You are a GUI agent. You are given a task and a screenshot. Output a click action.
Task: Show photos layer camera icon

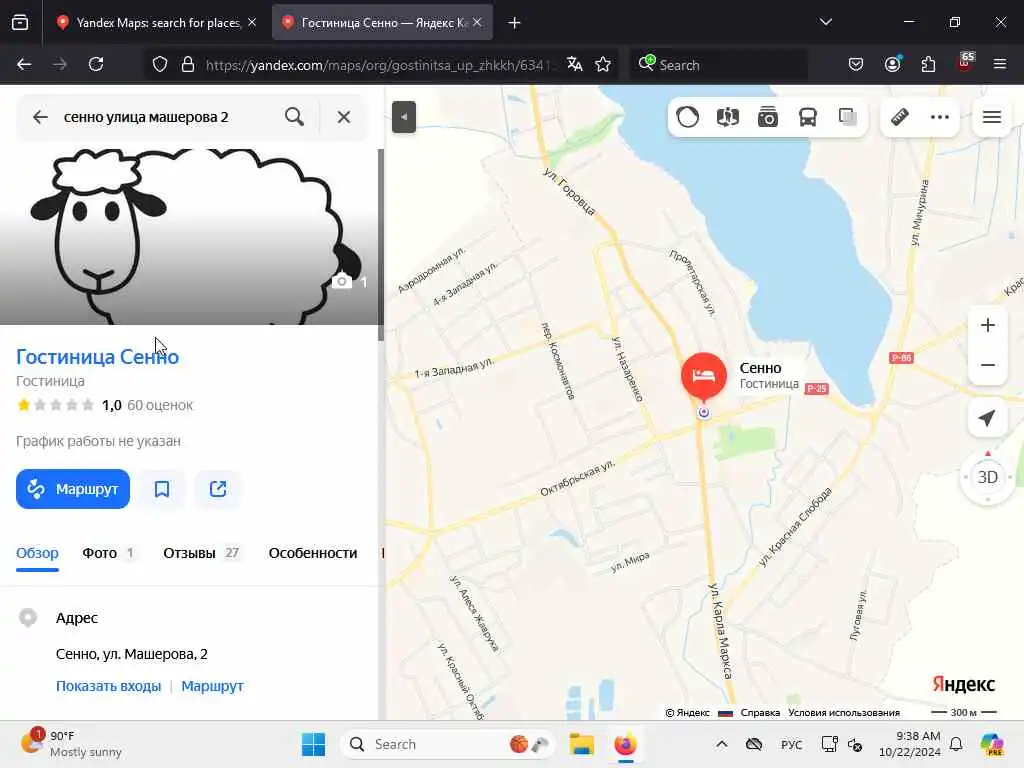click(x=768, y=117)
